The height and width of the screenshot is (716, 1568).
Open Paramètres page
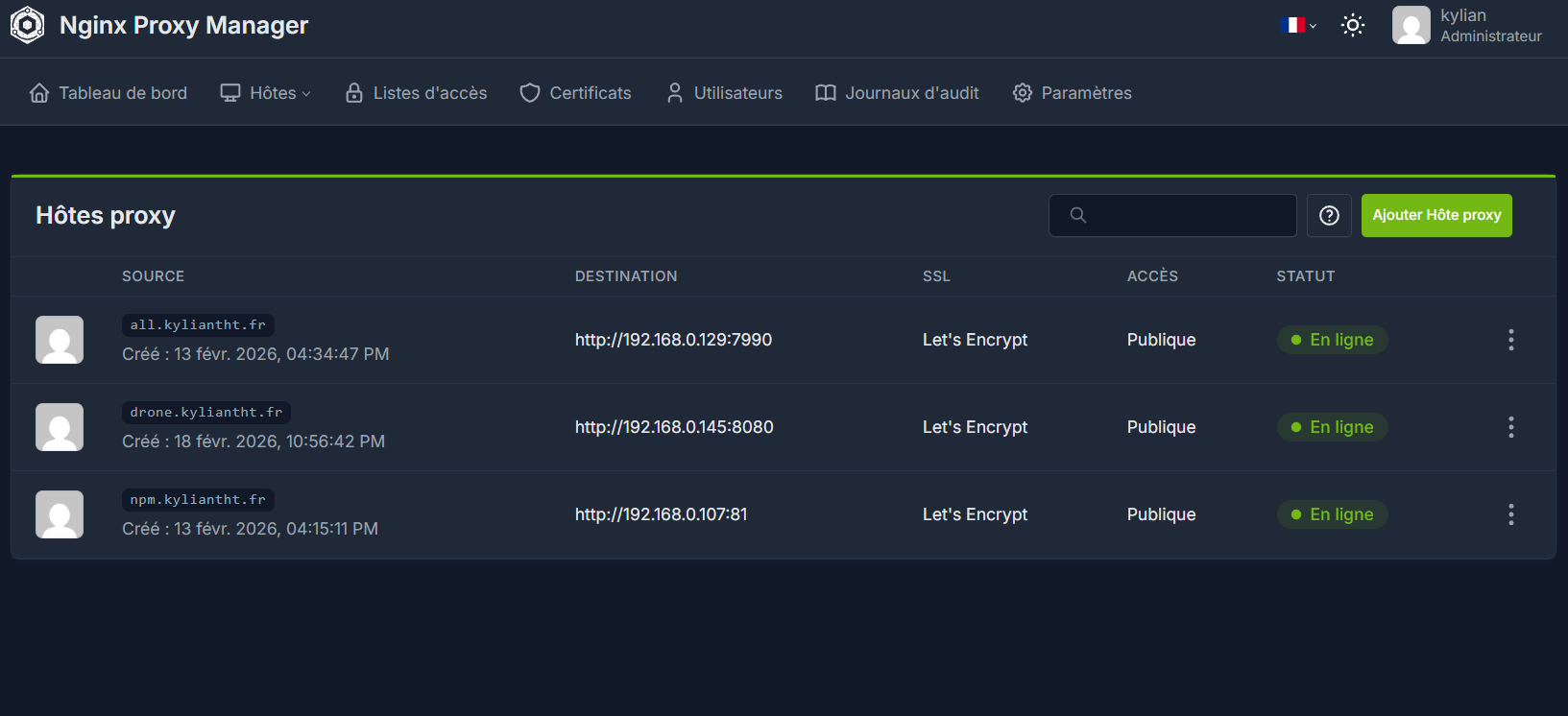pyautogui.click(x=1072, y=93)
